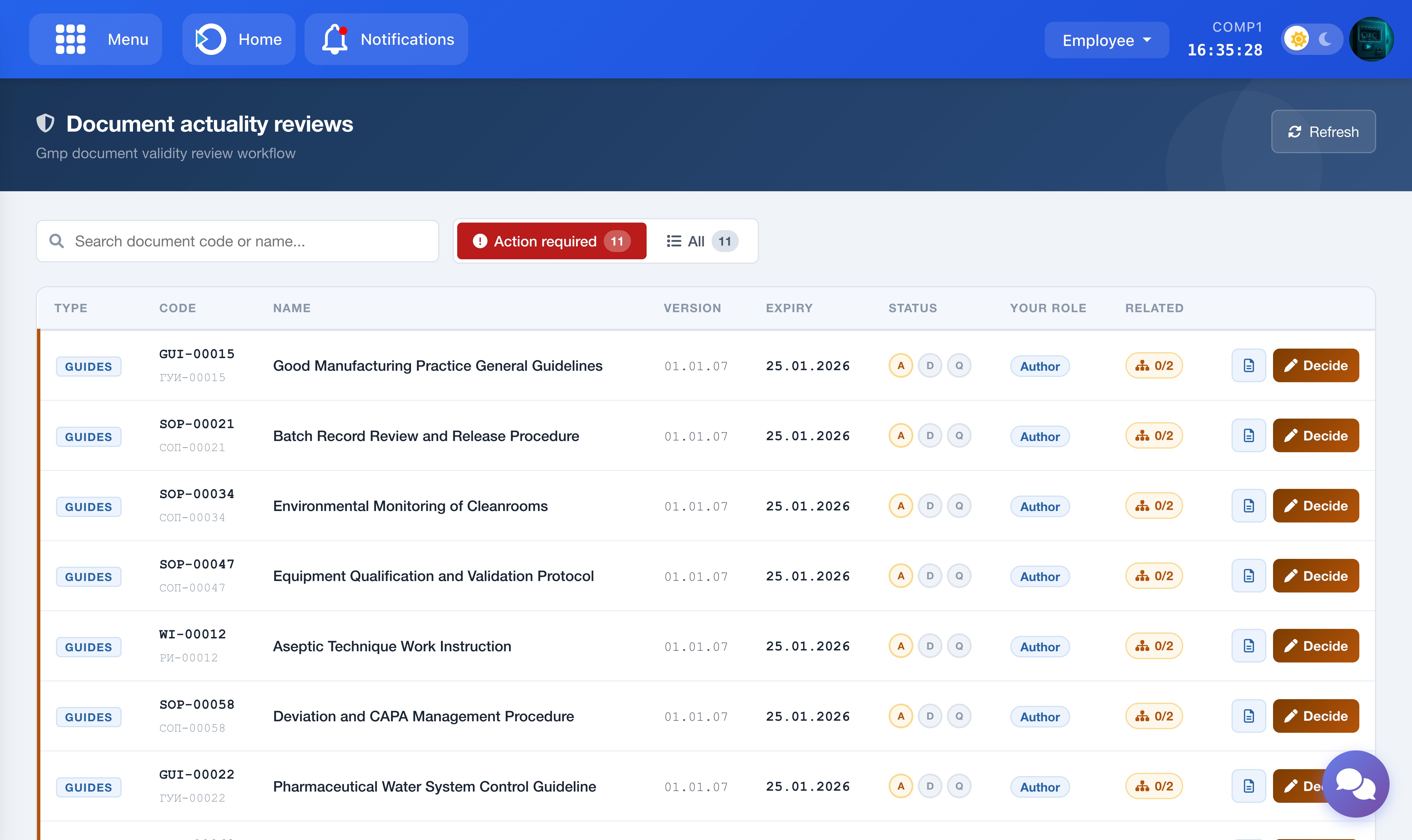Select the Action required filter tab

click(x=551, y=241)
